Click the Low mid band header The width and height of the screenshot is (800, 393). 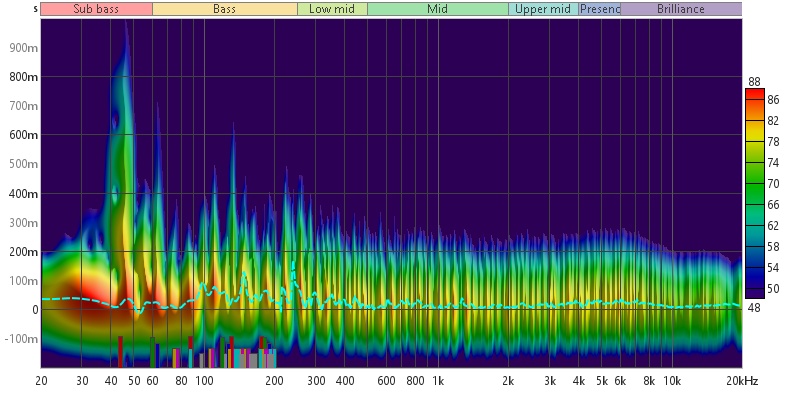(332, 9)
